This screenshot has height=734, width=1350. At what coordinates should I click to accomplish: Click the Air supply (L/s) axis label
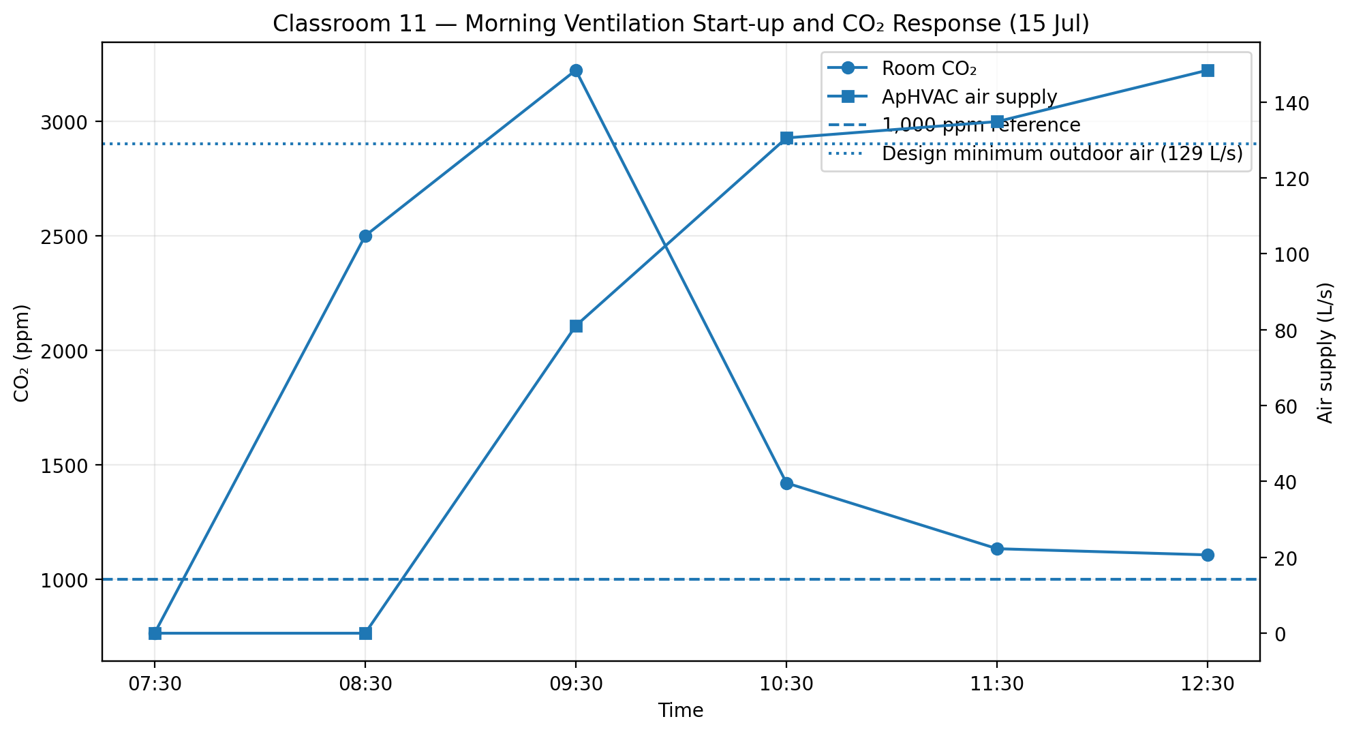pyautogui.click(x=1326, y=352)
